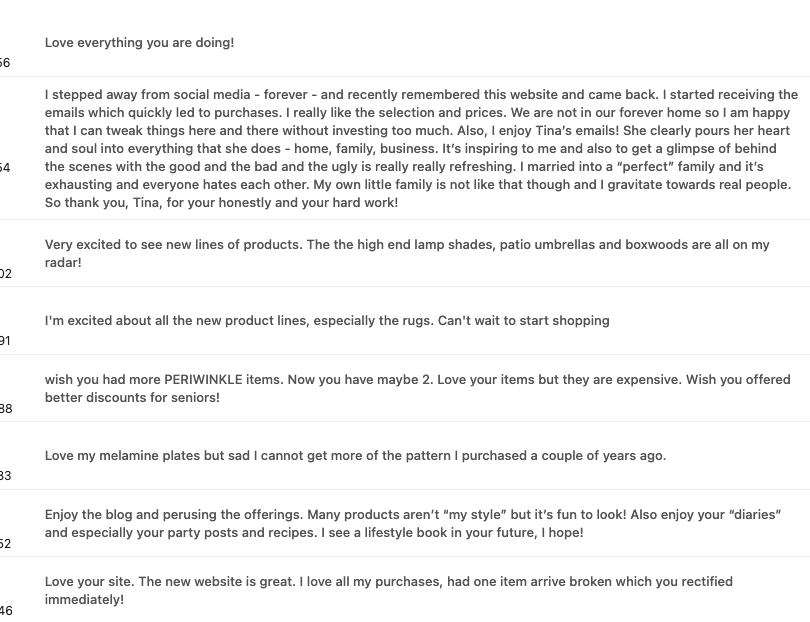Select the row number ending in 88
The image size is (810, 622).
tap(5, 409)
